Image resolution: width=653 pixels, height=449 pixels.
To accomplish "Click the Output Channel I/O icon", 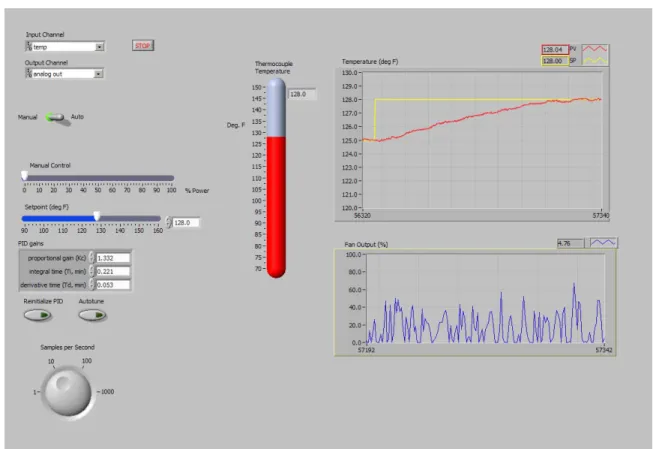I will click(x=29, y=73).
